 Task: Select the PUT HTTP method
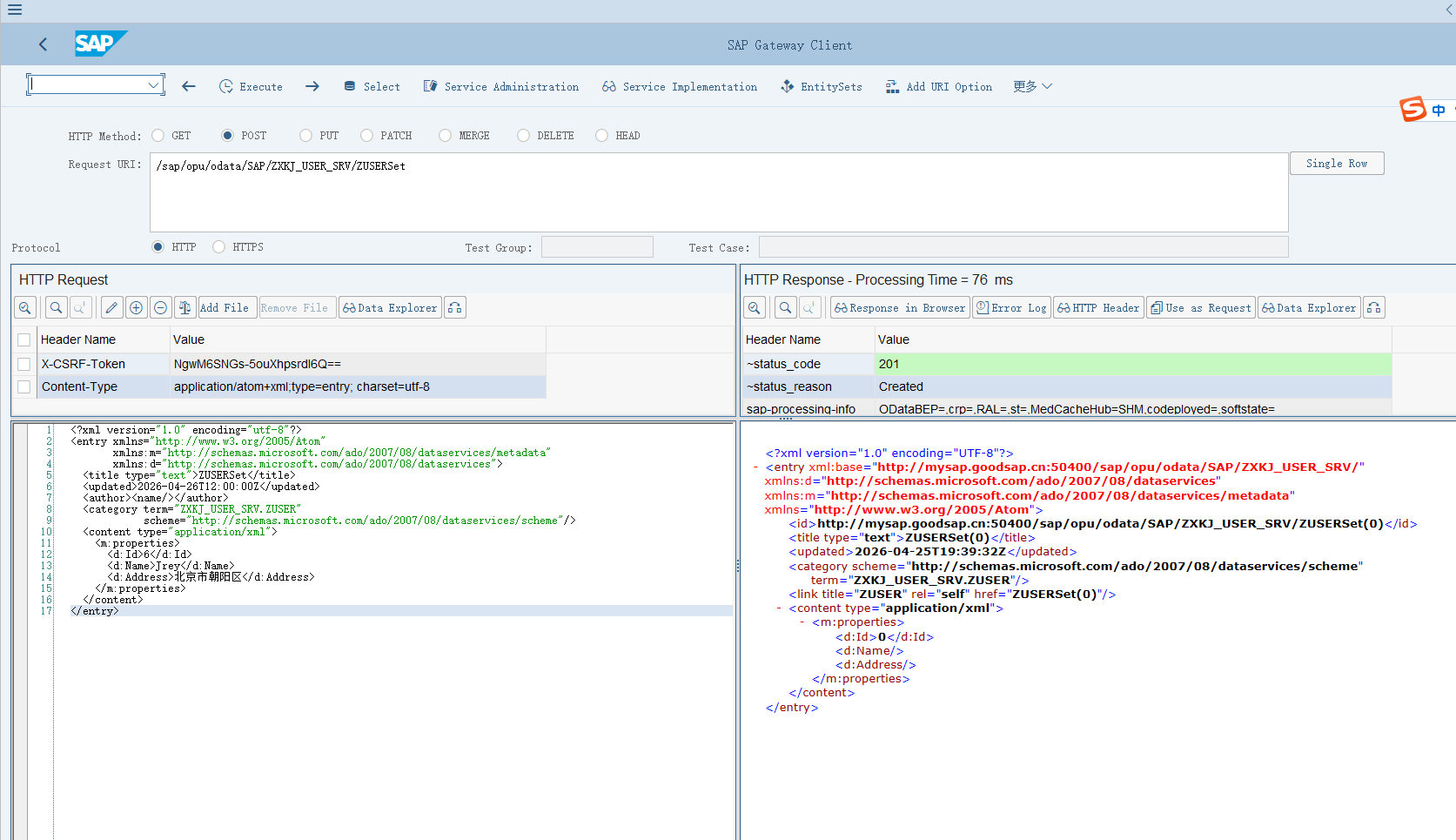click(x=305, y=135)
